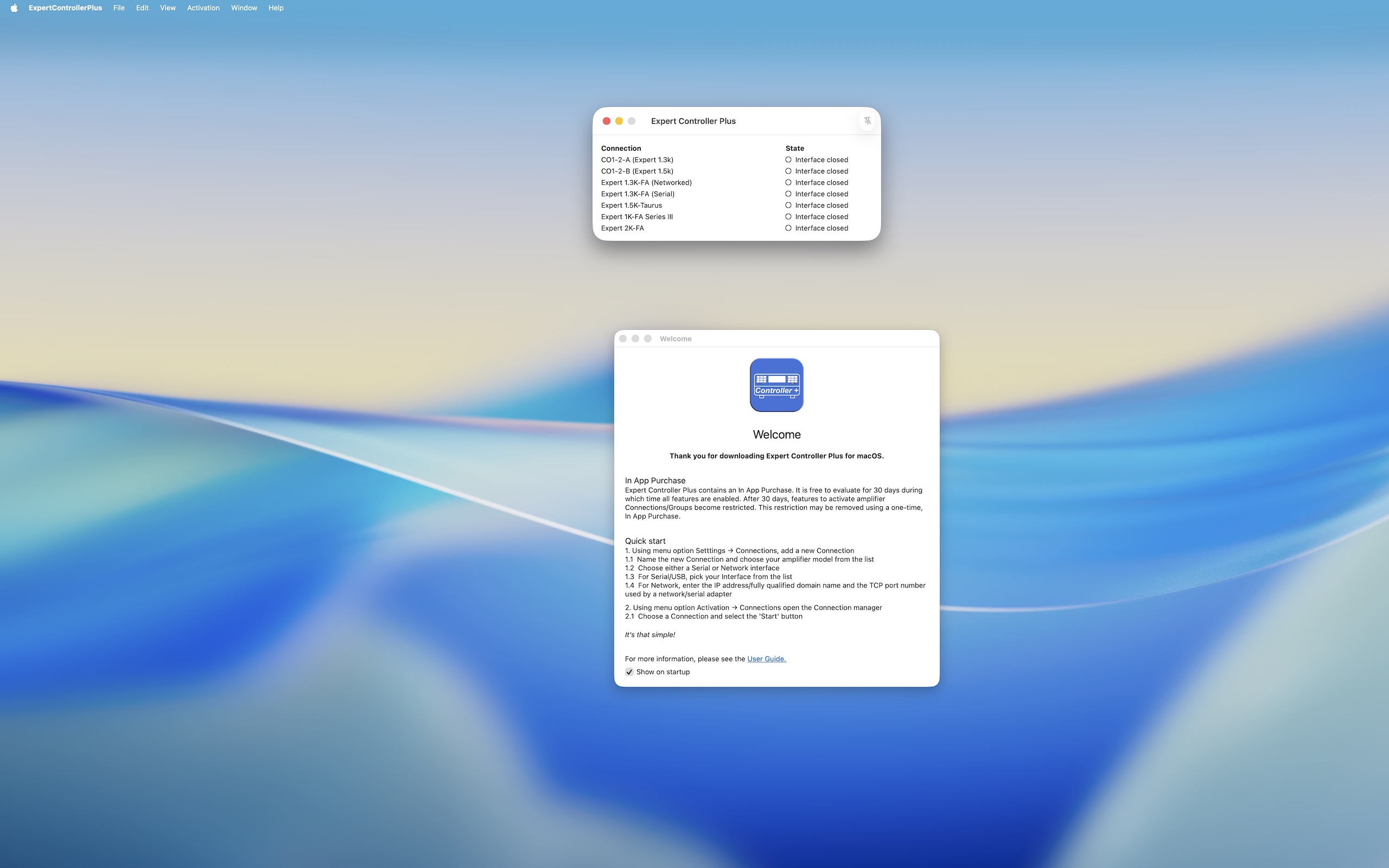Select Expert 1K-FA Series III connection

(636, 216)
